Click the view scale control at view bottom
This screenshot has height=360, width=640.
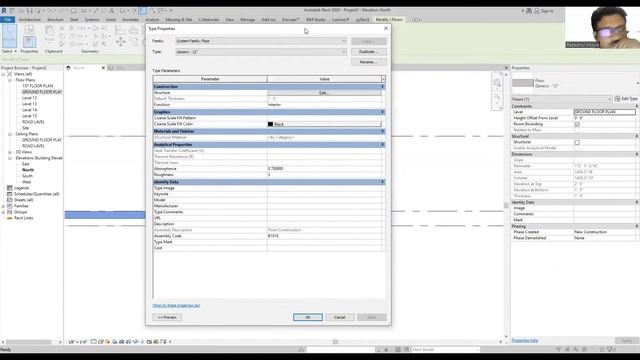pos(78,342)
